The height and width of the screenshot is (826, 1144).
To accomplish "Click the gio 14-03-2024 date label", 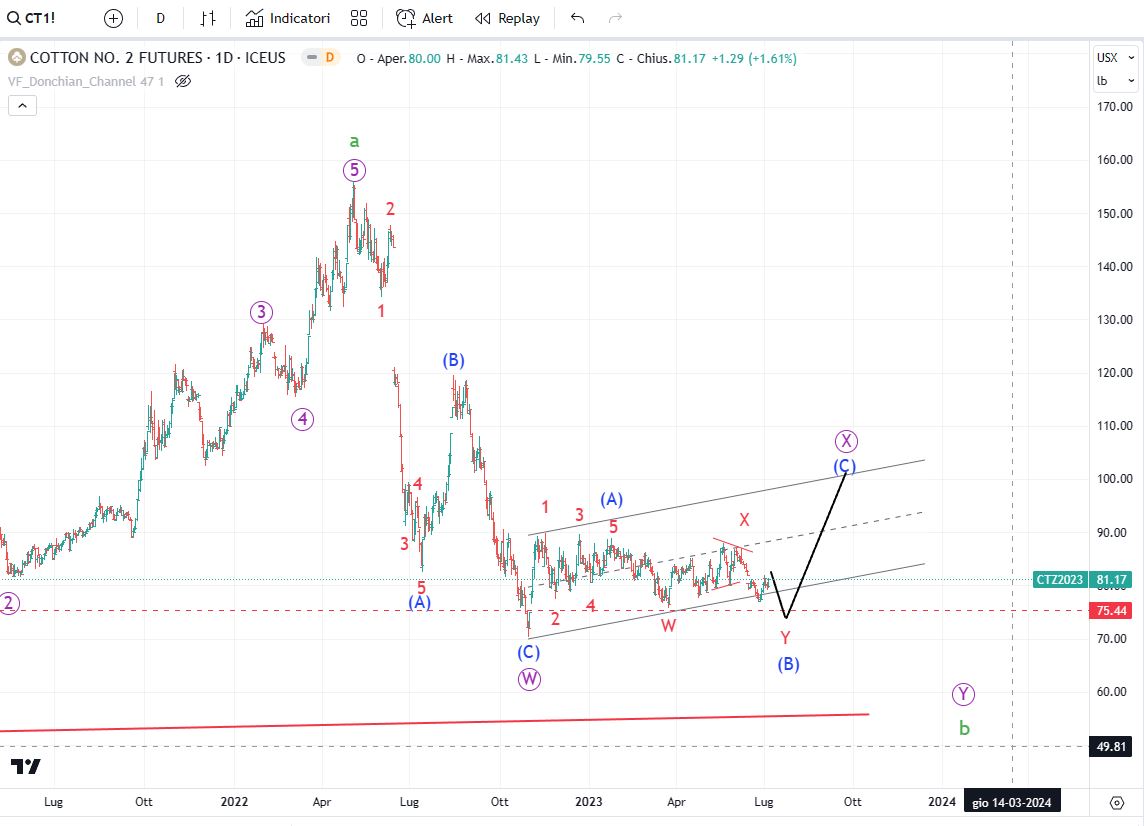I will 1012,803.
